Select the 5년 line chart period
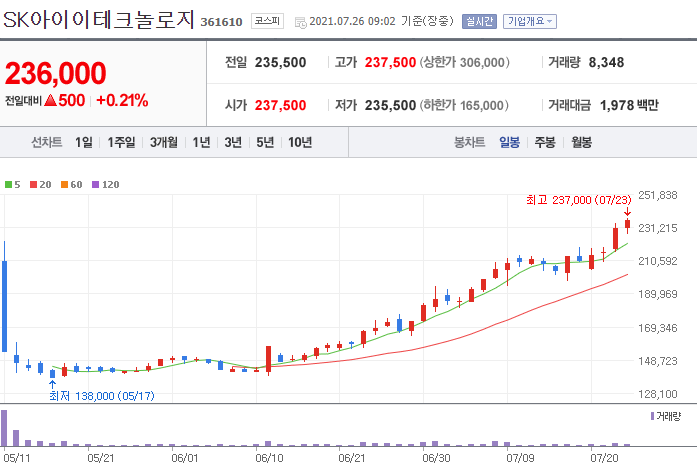The height and width of the screenshot is (475, 697). (265, 142)
